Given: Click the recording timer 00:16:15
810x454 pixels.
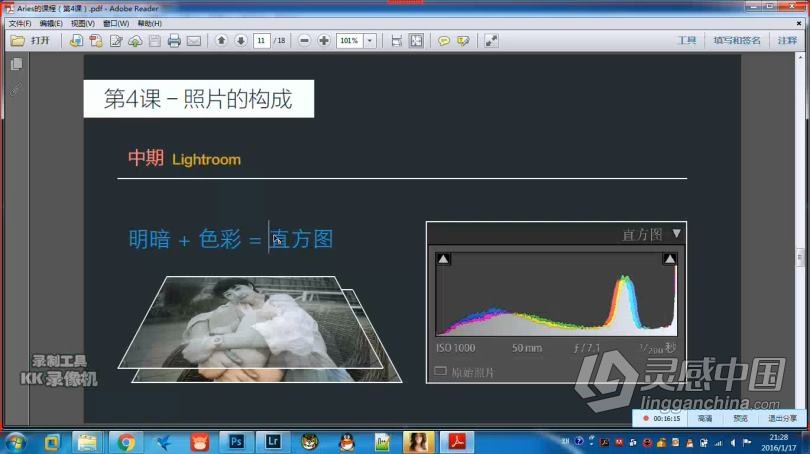Looking at the screenshot, I should click(x=666, y=419).
